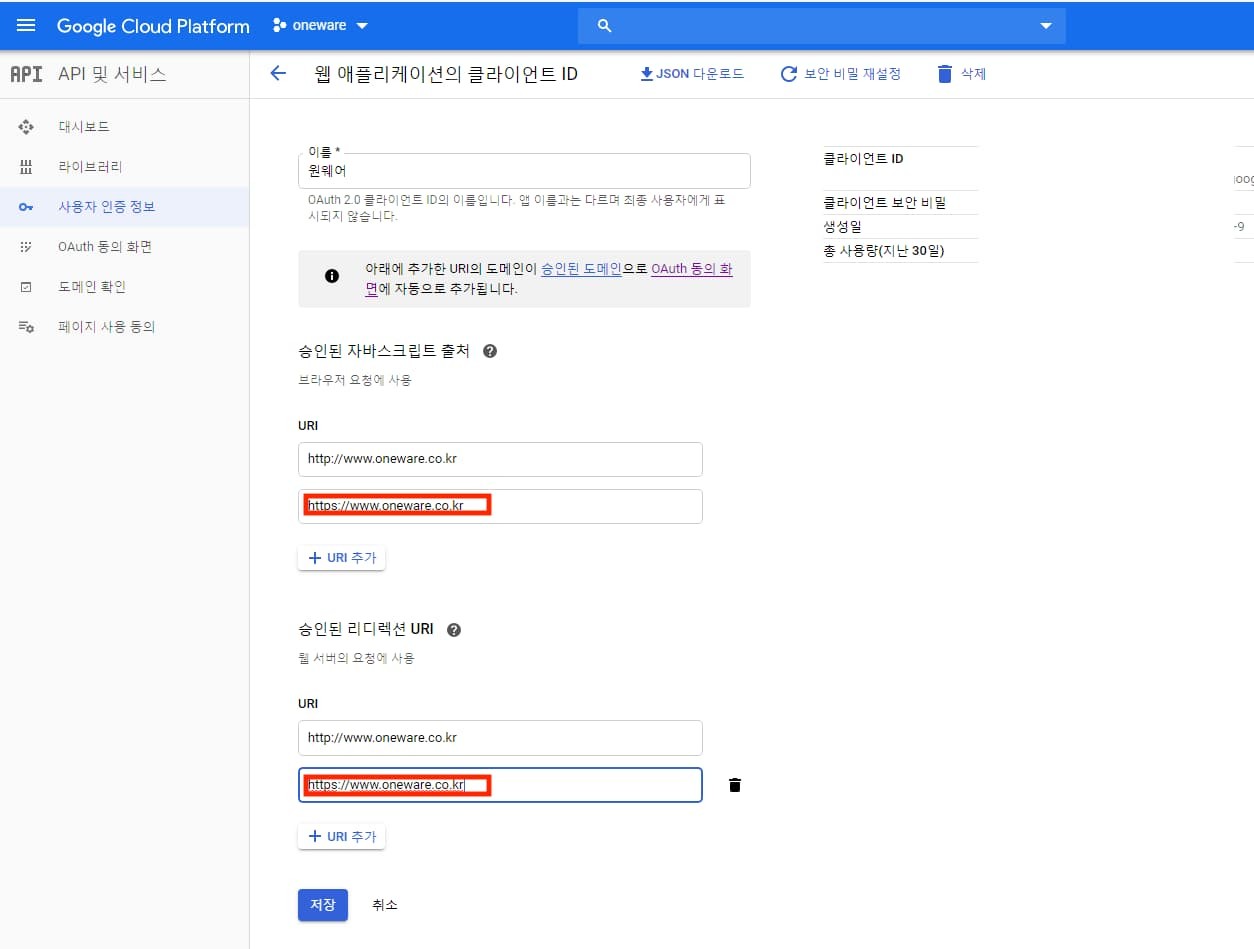Open 페이지 사용 동의 in the sidebar
This screenshot has height=949, width=1254.
click(124, 327)
